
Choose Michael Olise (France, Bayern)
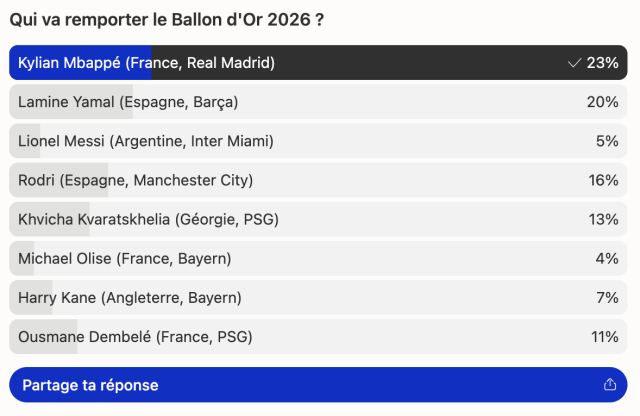[x=318, y=258]
